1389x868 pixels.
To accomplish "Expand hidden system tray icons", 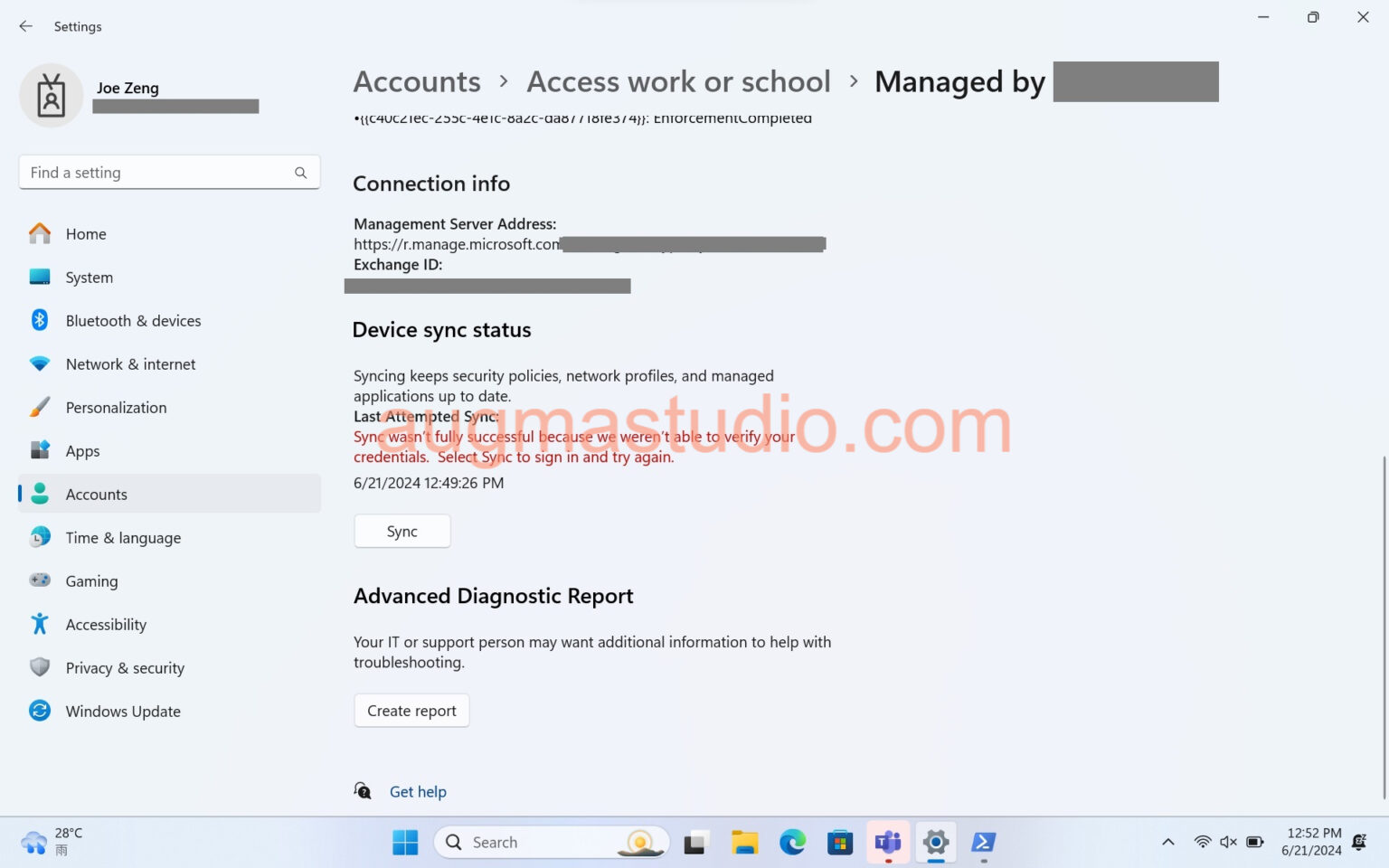I will [1167, 842].
